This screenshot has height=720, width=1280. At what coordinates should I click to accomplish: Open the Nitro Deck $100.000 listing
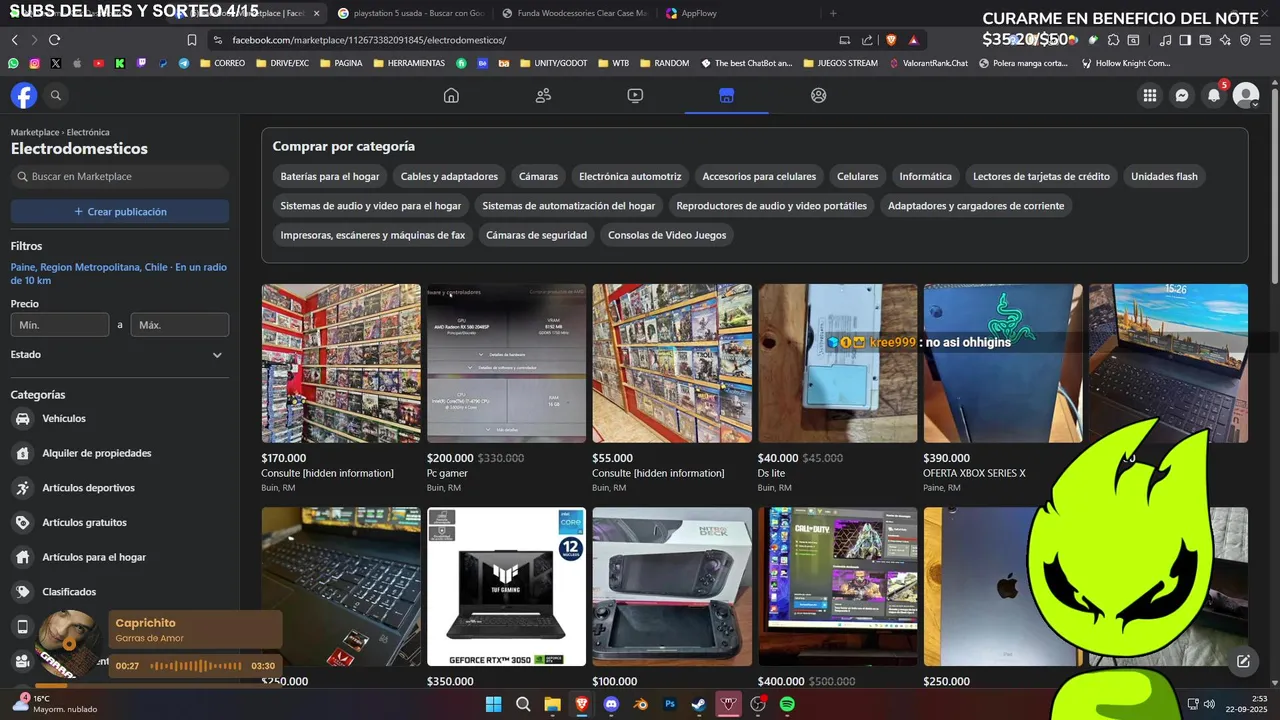coord(672,587)
